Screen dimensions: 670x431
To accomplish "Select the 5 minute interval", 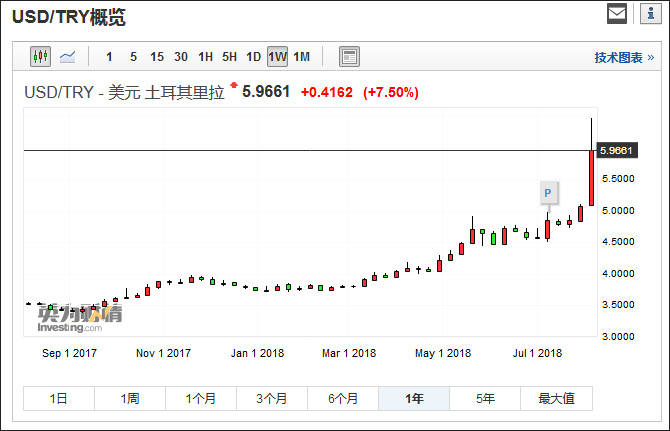I will pyautogui.click(x=133, y=57).
